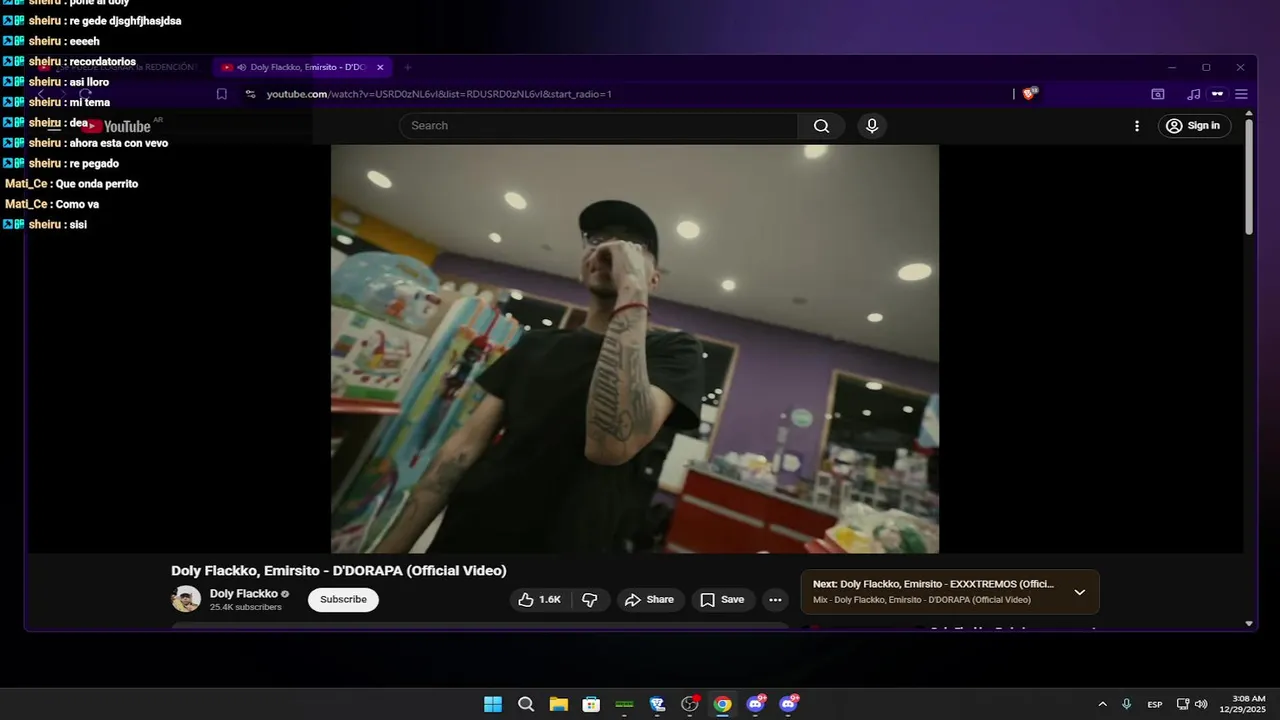1280x720 pixels.
Task: Save the video to a playlist
Action: click(x=723, y=600)
